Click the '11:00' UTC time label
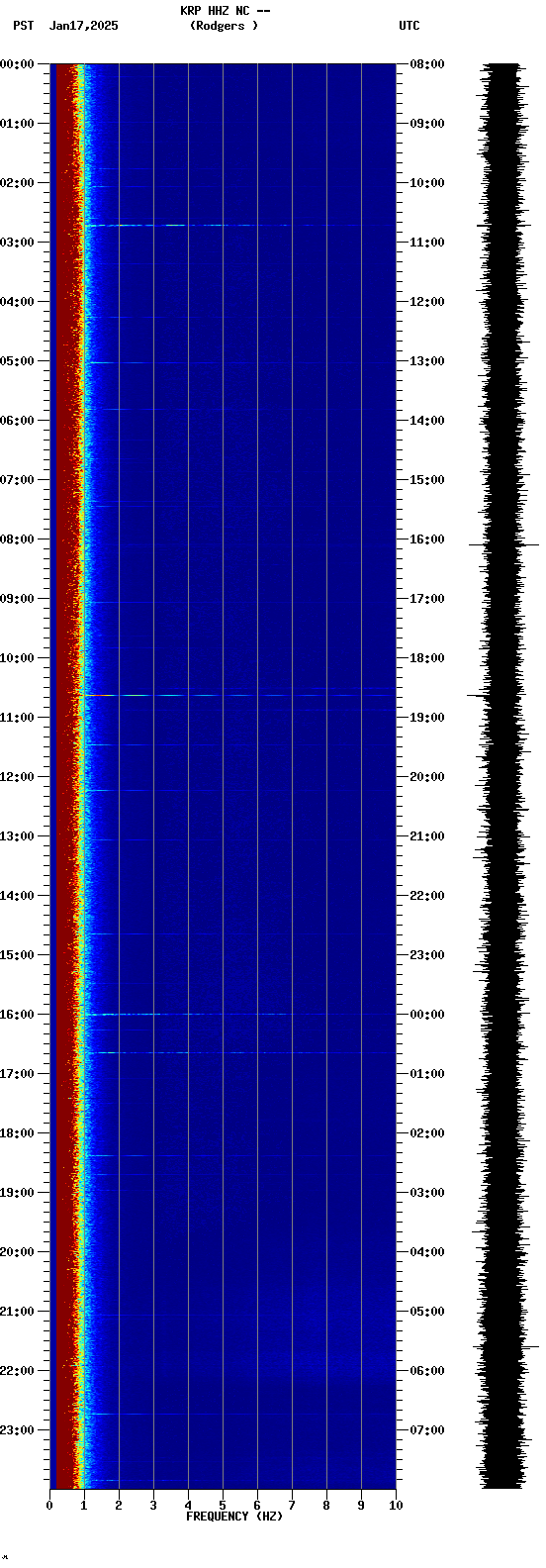 click(x=427, y=243)
